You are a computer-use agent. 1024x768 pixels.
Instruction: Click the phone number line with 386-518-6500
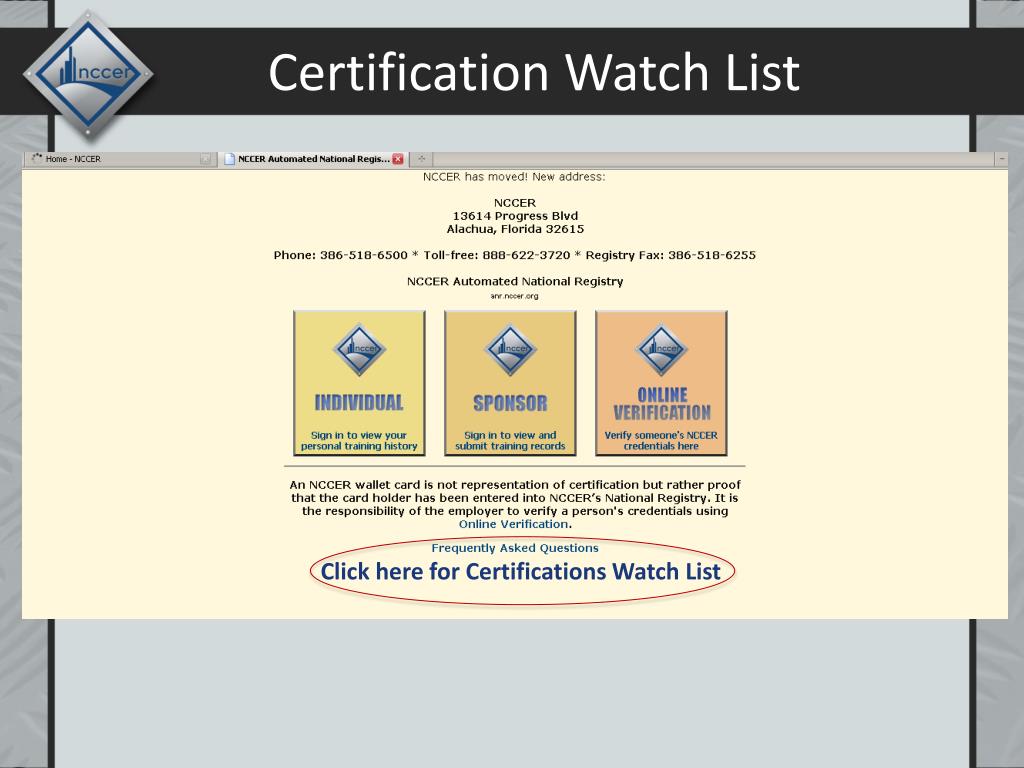[x=515, y=255]
